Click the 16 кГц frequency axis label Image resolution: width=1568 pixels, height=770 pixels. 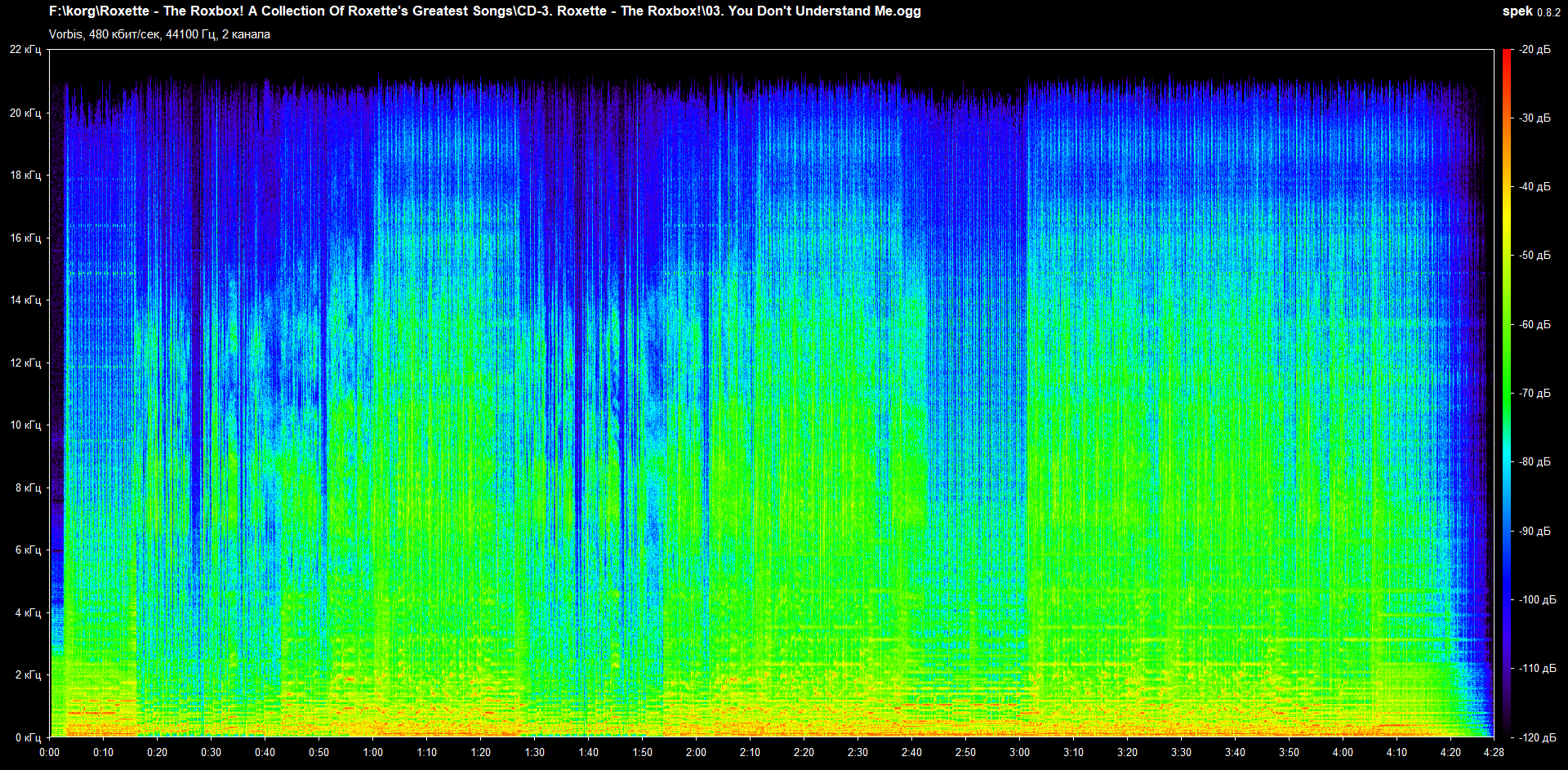(25, 238)
